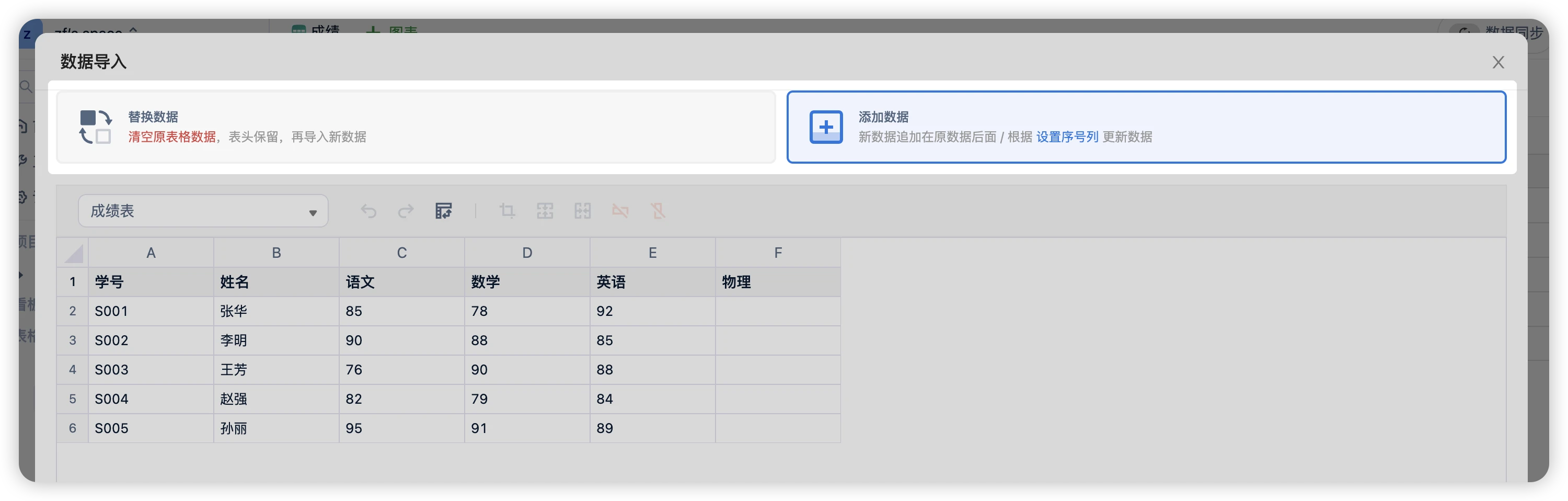The image size is (1568, 501).
Task: Click 语文 score 95 for 孙丽
Action: (x=402, y=428)
